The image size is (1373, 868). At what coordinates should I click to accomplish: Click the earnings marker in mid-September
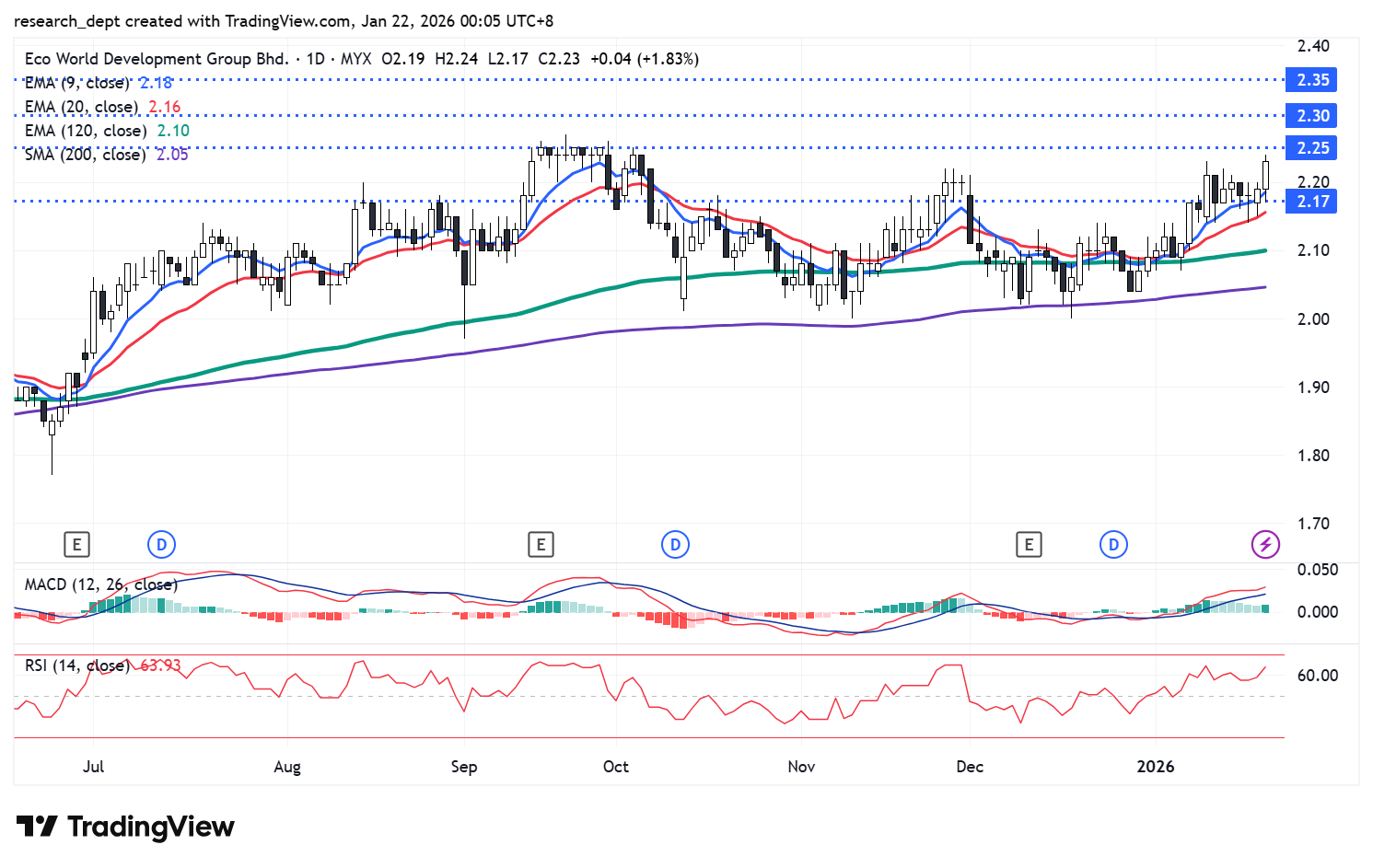point(541,545)
